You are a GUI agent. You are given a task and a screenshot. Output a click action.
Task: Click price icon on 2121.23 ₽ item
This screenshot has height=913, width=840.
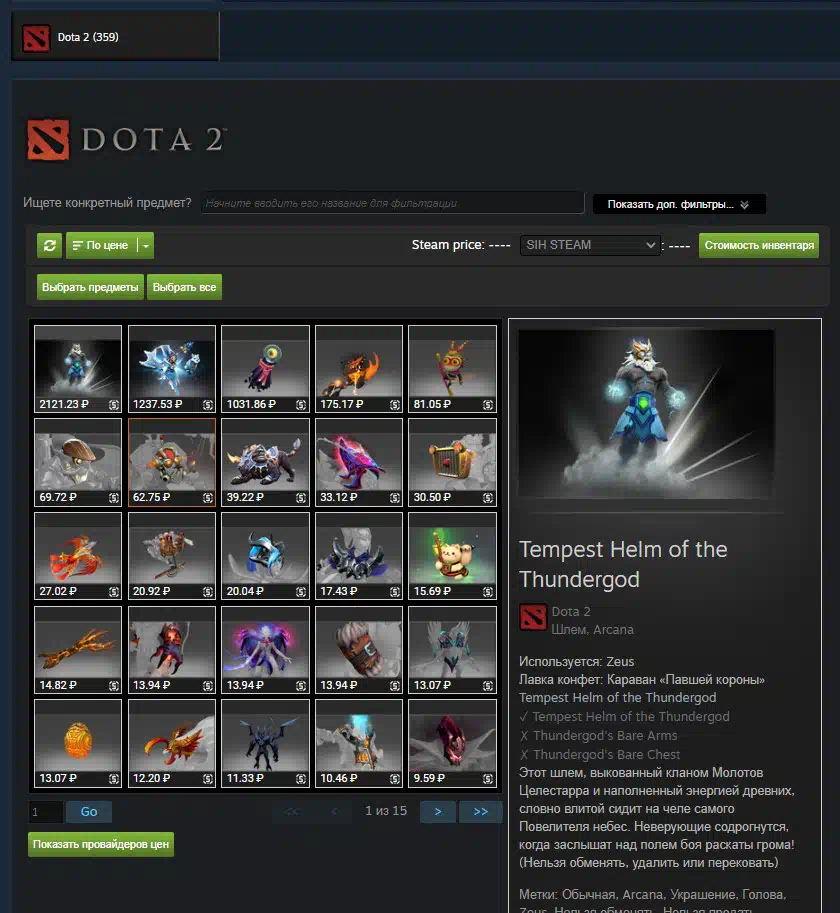tap(114, 405)
